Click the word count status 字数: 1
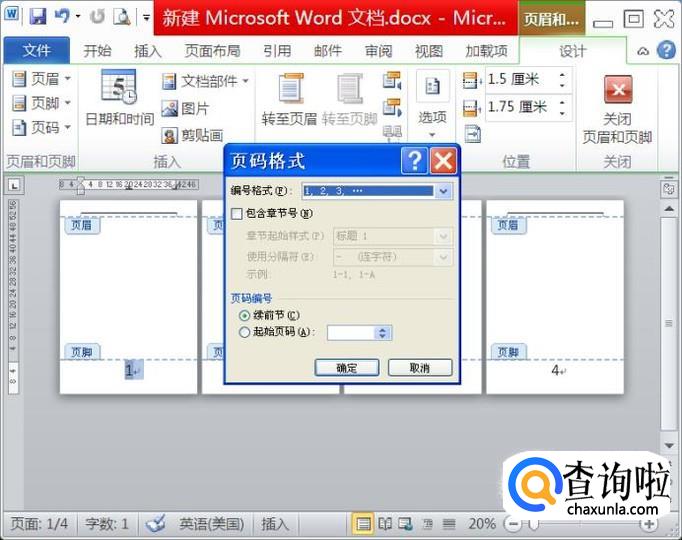 click(107, 523)
